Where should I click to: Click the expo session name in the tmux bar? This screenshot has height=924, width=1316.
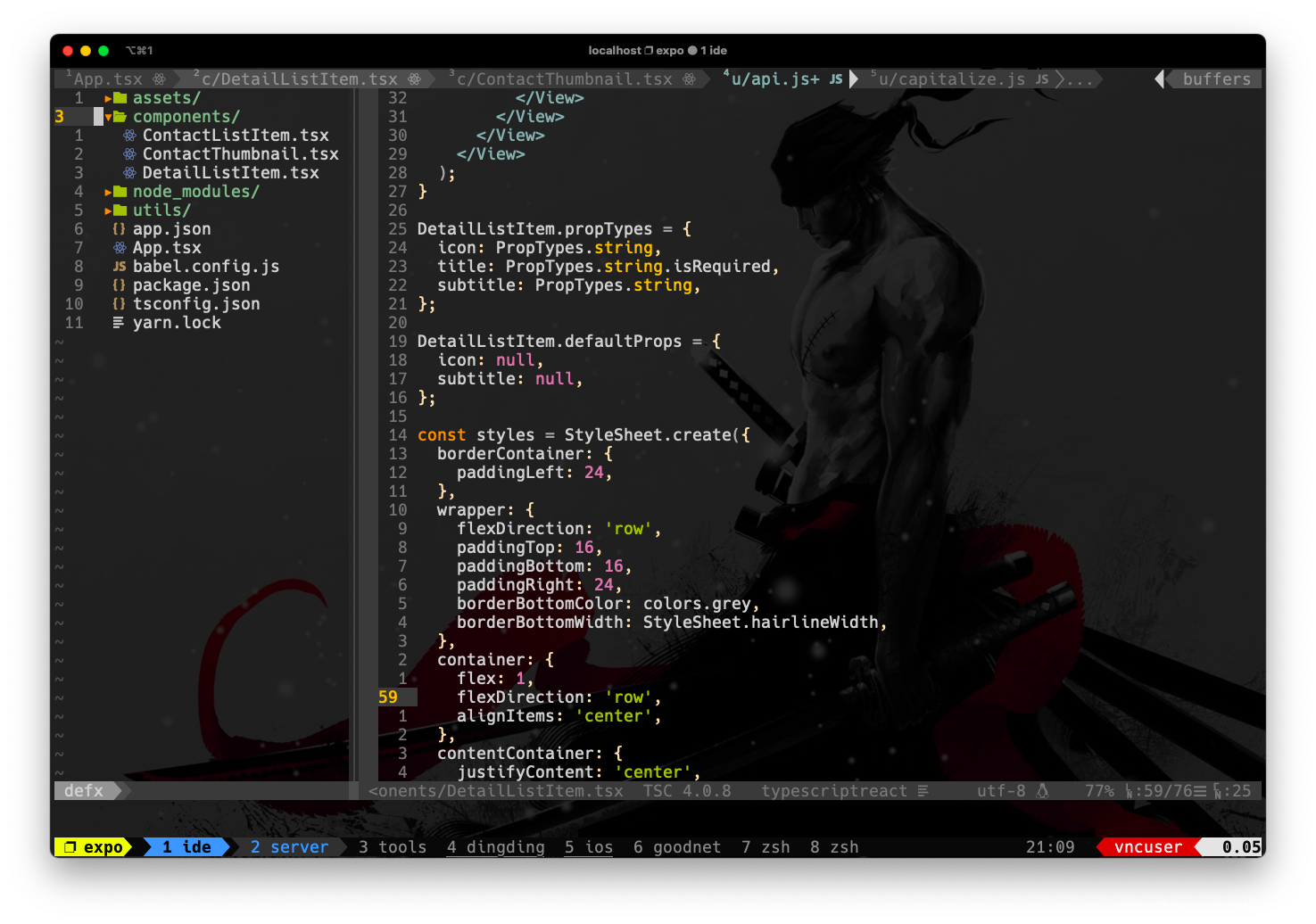(103, 847)
